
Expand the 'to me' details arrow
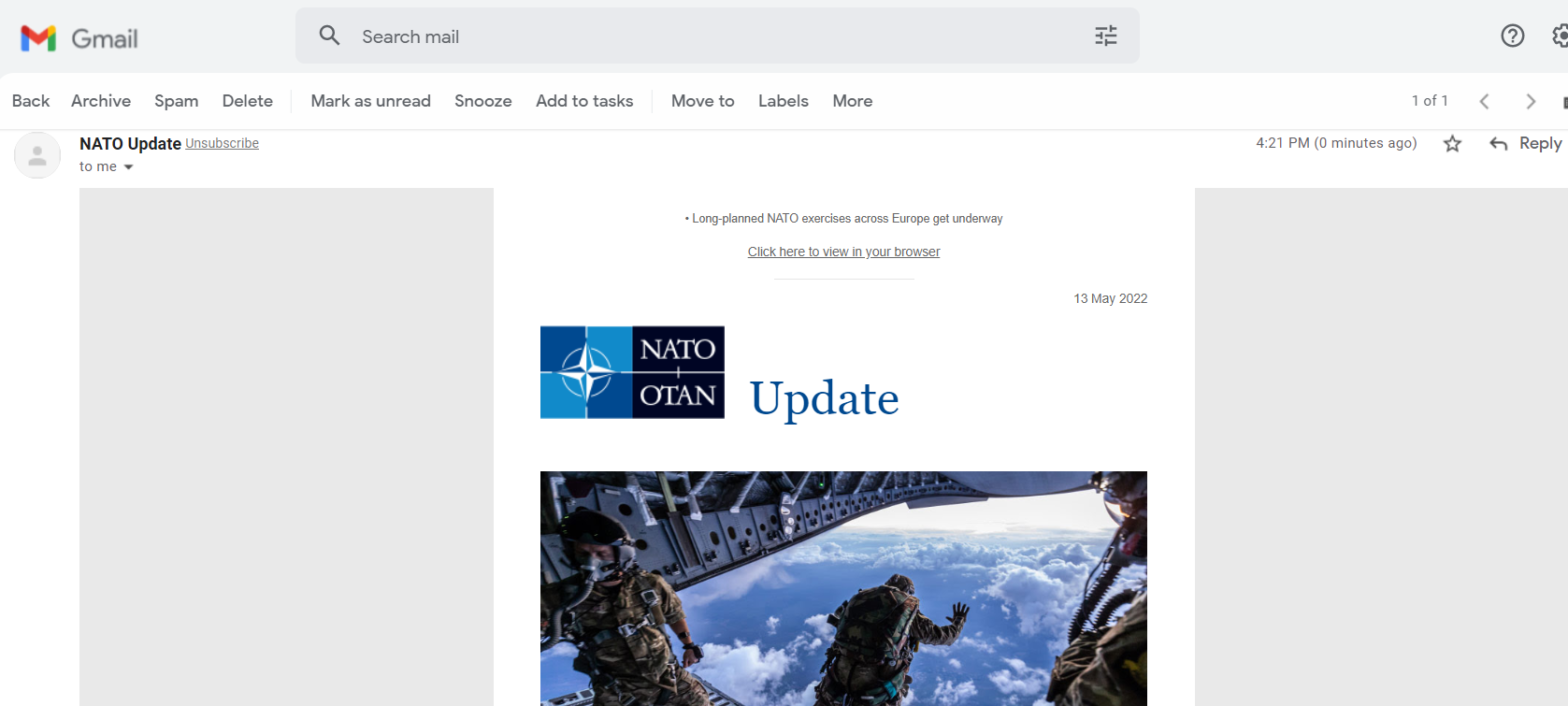[128, 167]
